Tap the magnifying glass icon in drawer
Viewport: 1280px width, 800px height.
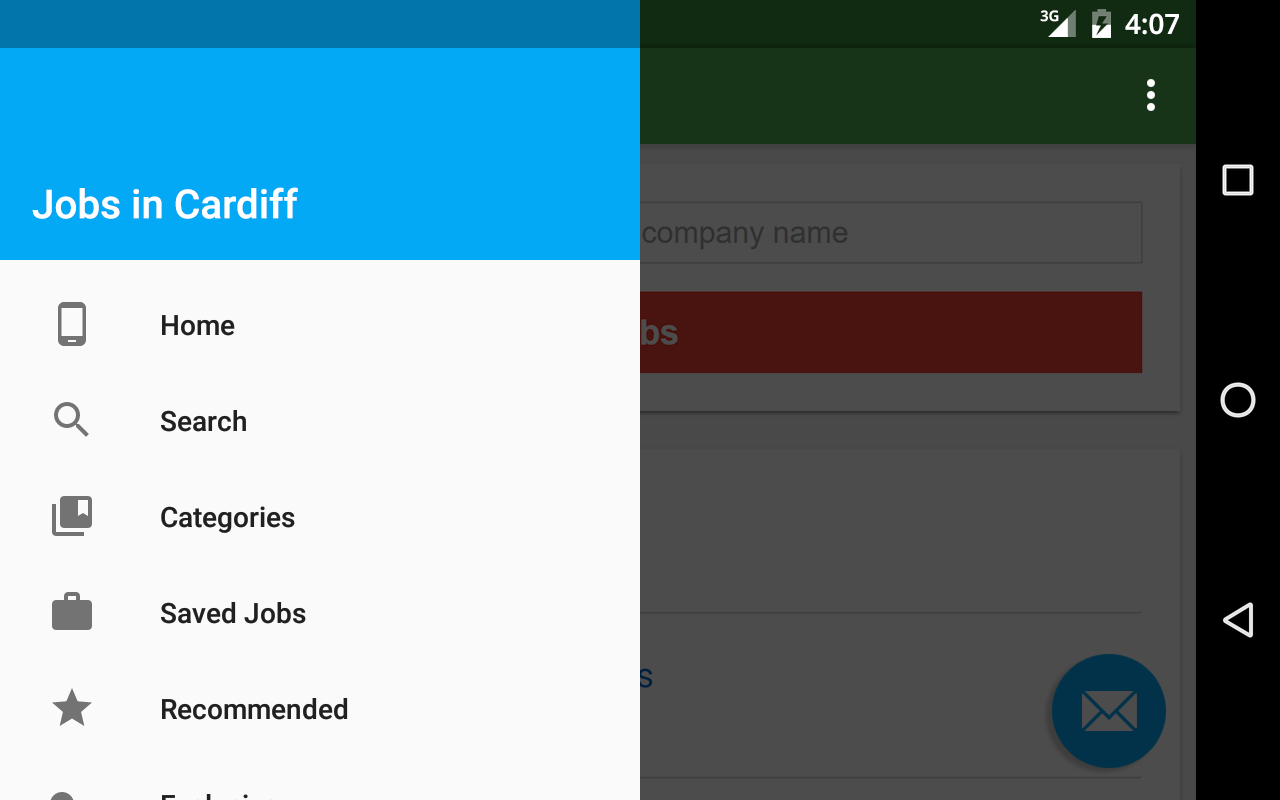pyautogui.click(x=72, y=421)
